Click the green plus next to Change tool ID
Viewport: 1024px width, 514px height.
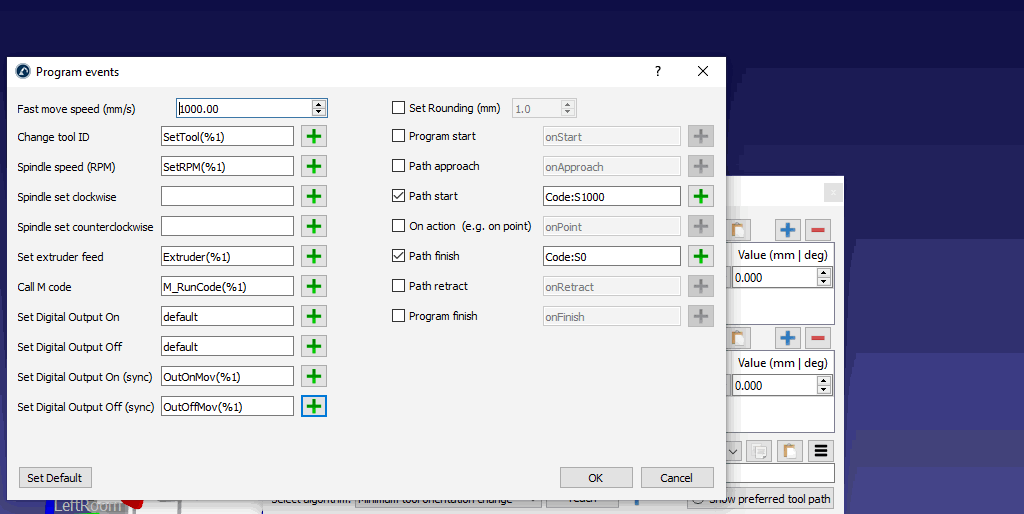point(314,137)
